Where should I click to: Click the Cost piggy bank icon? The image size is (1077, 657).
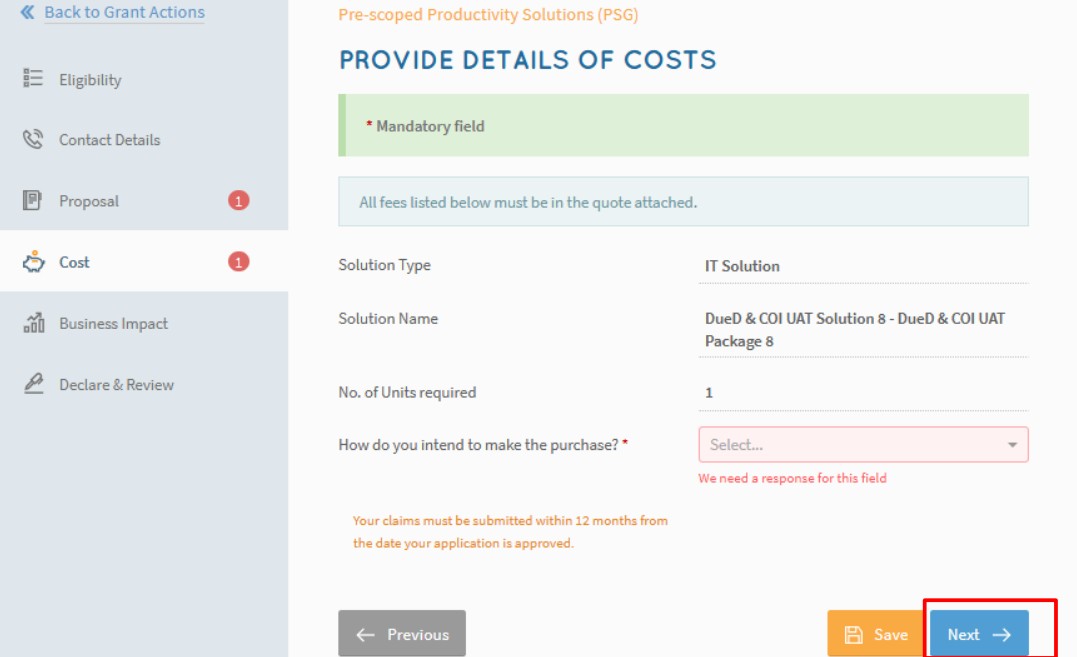pyautogui.click(x=33, y=262)
